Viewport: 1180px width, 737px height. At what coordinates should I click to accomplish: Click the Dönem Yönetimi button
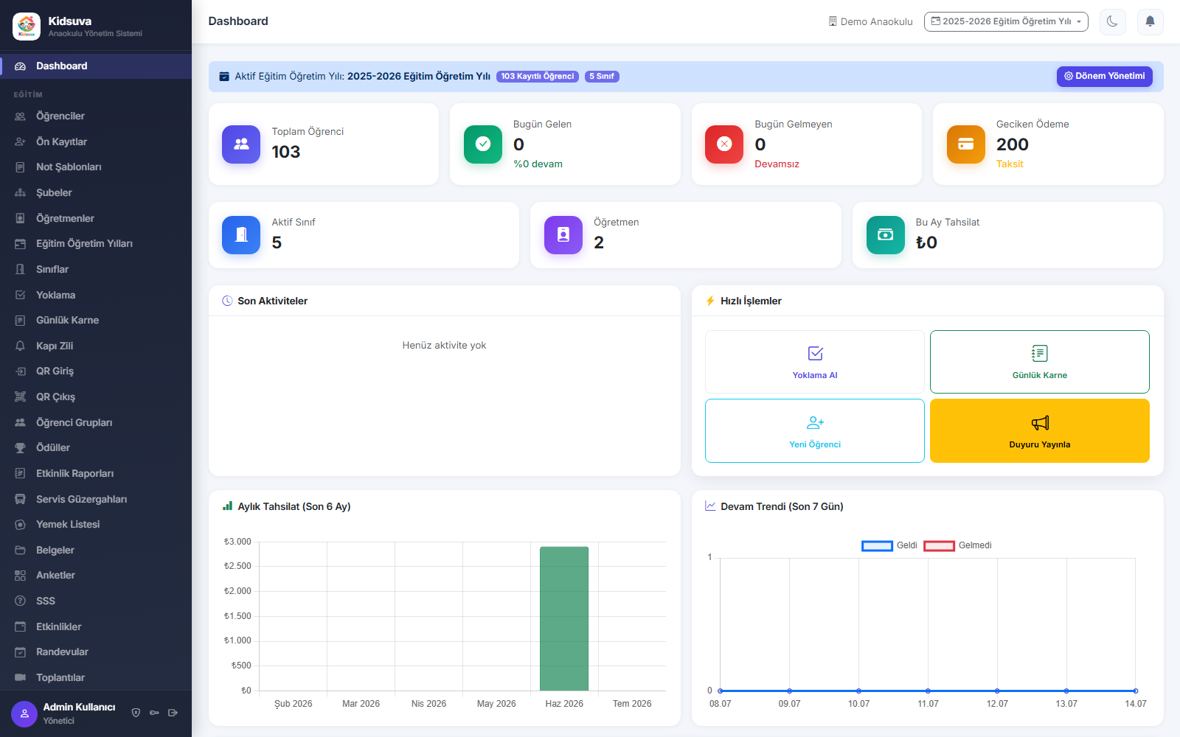1104,76
